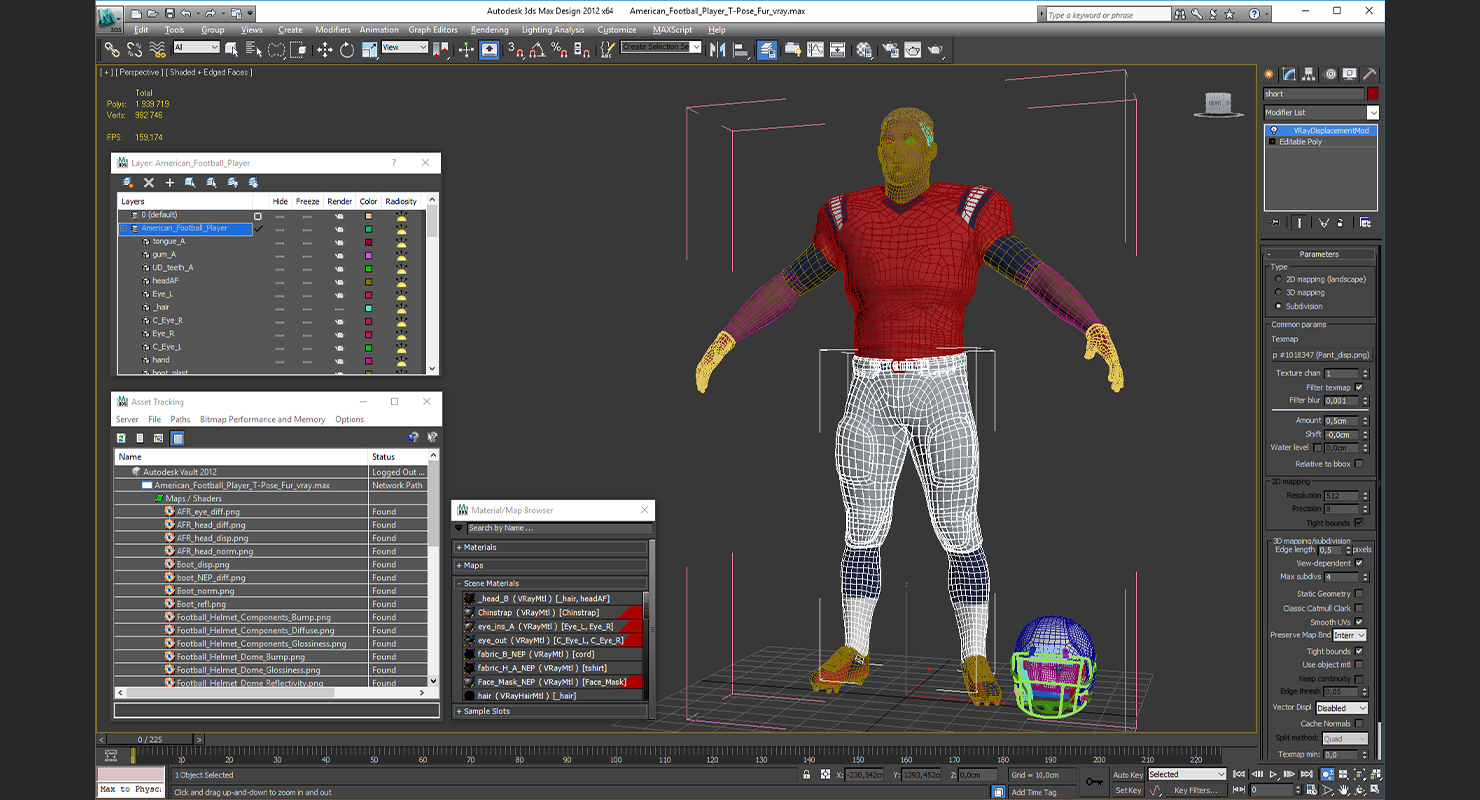
Task: Open Paths menu in Asset Tracking
Action: click(x=180, y=420)
